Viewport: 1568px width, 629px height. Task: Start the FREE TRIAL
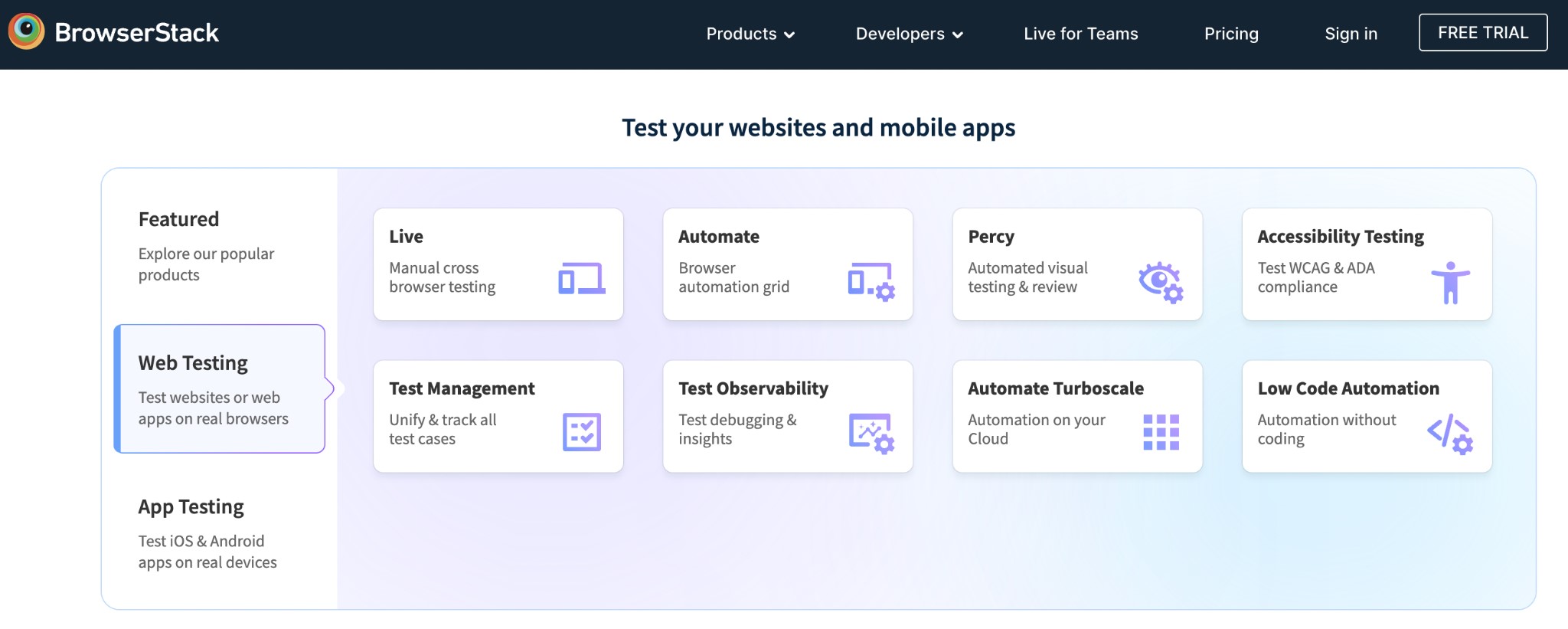[1483, 32]
